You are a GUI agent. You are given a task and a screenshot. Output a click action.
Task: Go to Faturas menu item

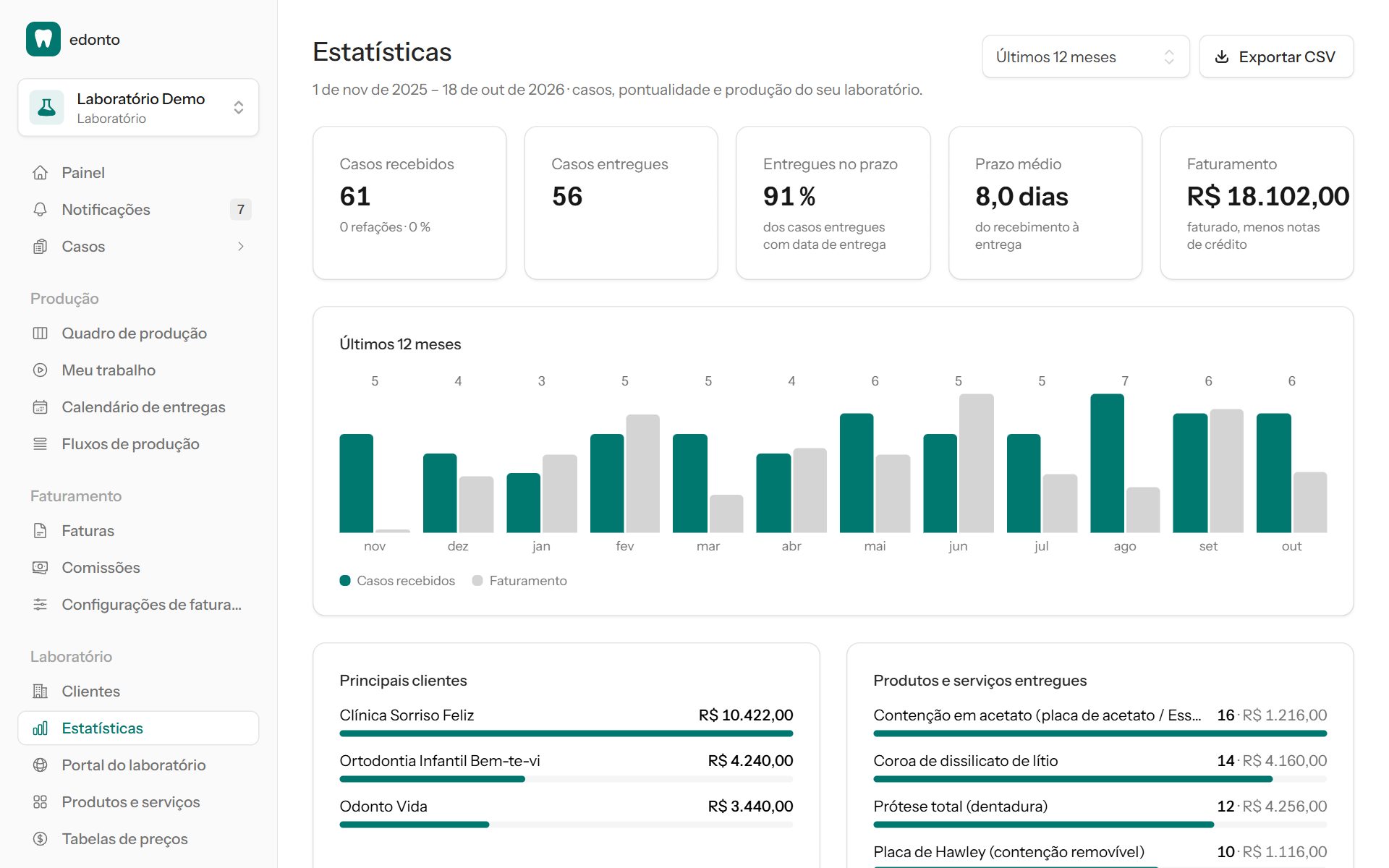pyautogui.click(x=138, y=531)
